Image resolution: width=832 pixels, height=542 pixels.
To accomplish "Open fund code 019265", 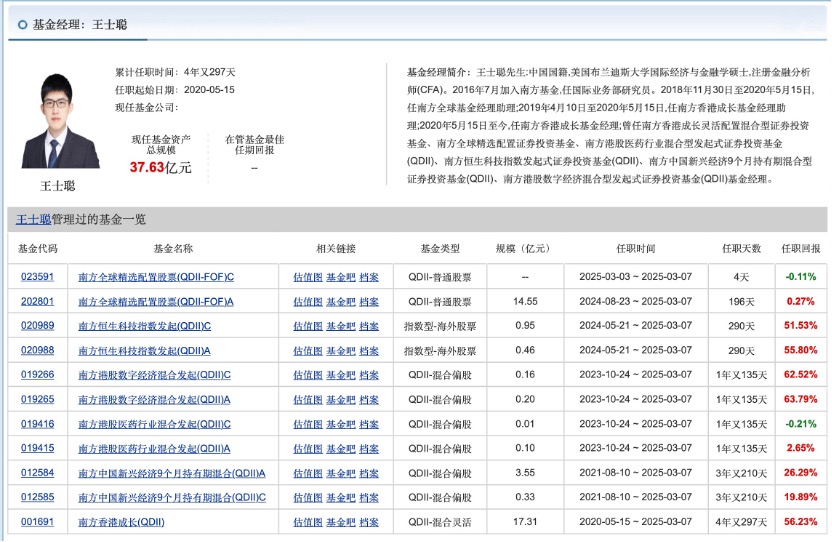I will pos(37,399).
